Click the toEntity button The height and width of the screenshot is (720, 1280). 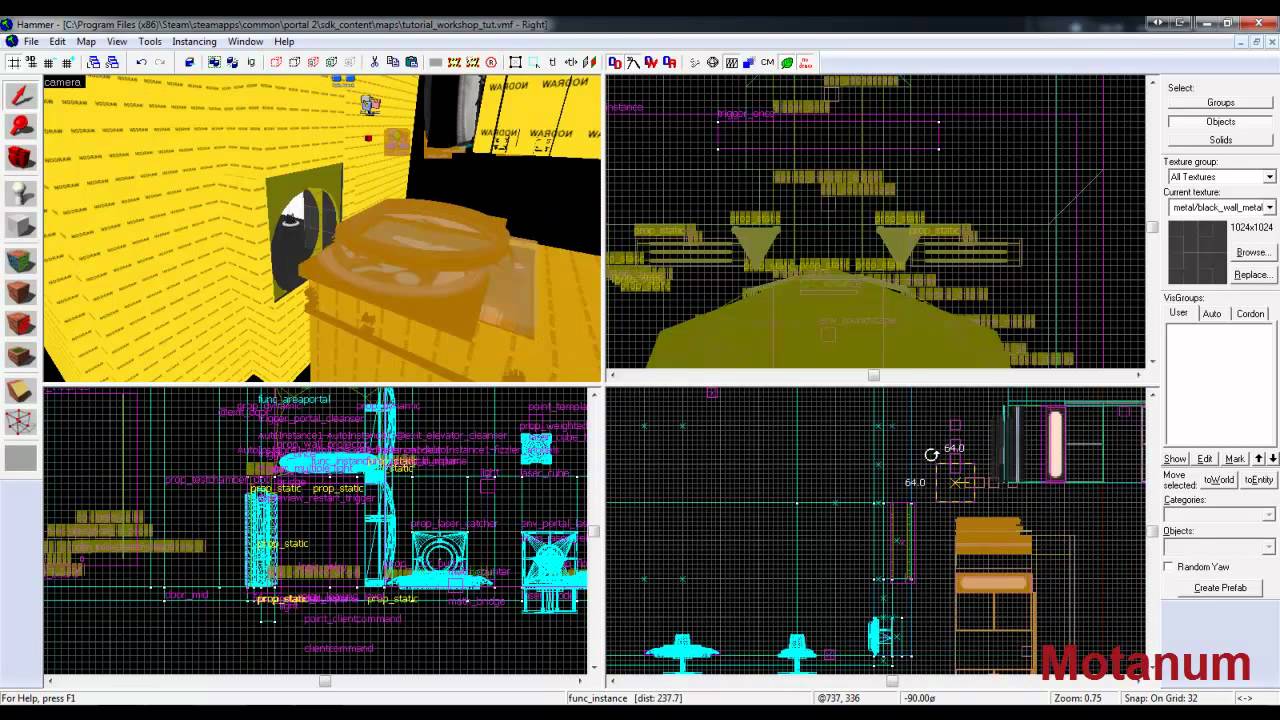[x=1258, y=480]
